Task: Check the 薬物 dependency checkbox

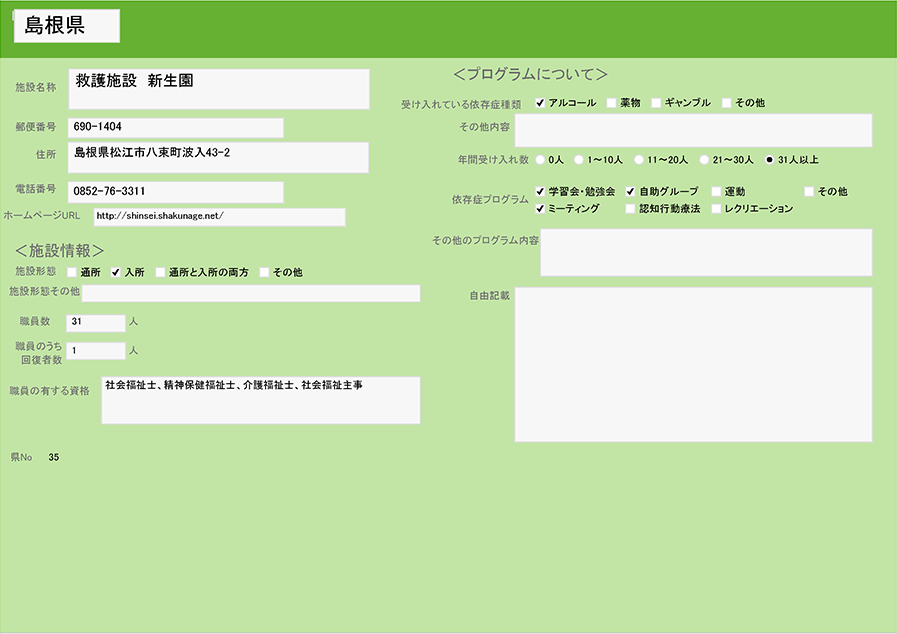Action: (611, 103)
